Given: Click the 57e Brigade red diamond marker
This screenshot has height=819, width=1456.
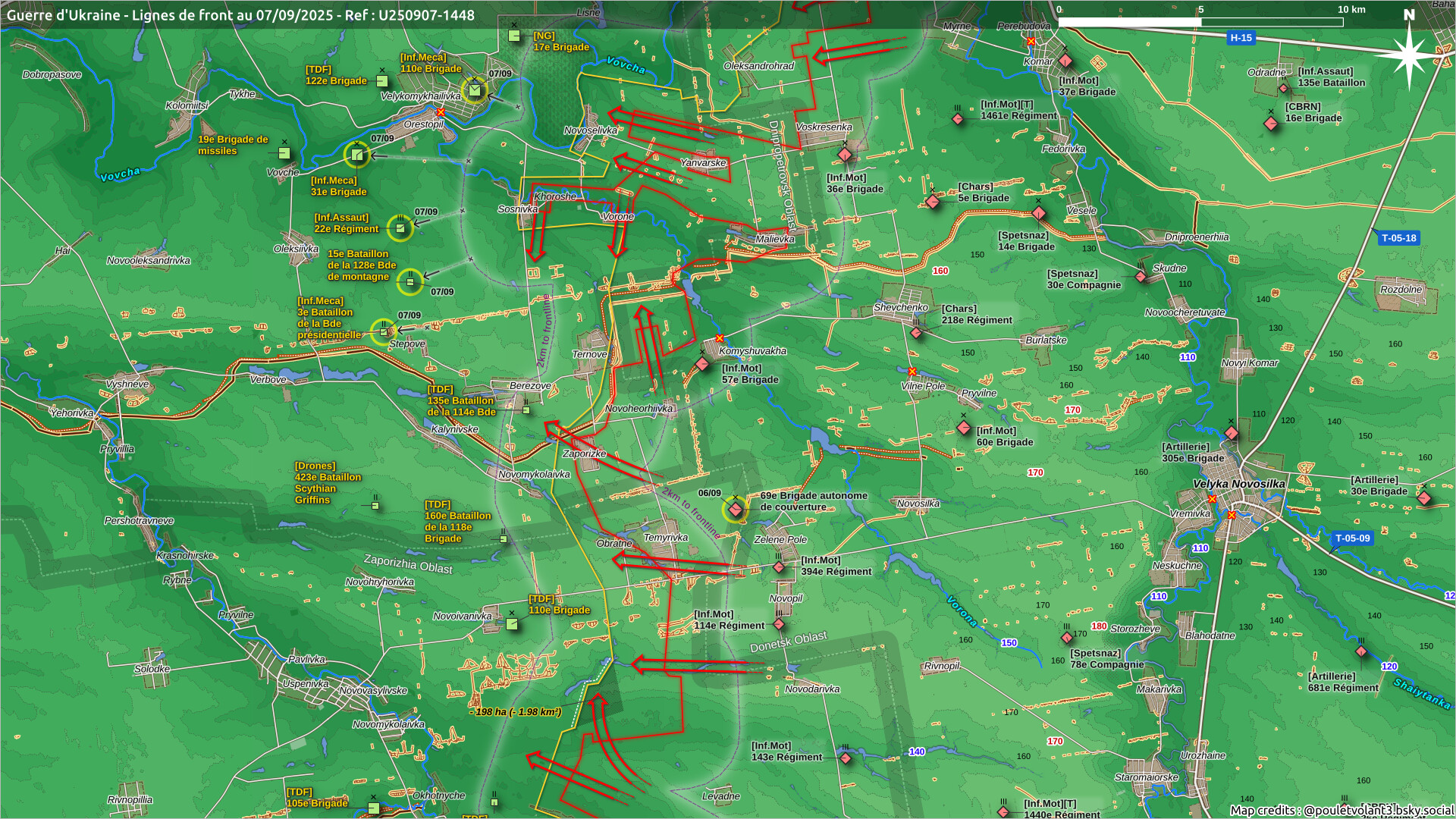Looking at the screenshot, I should [x=703, y=364].
